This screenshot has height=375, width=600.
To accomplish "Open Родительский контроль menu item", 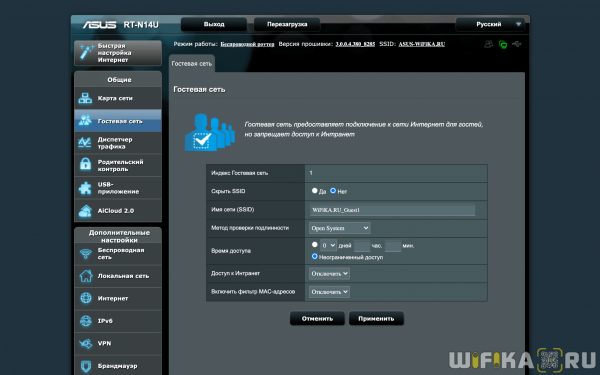I will coord(118,165).
